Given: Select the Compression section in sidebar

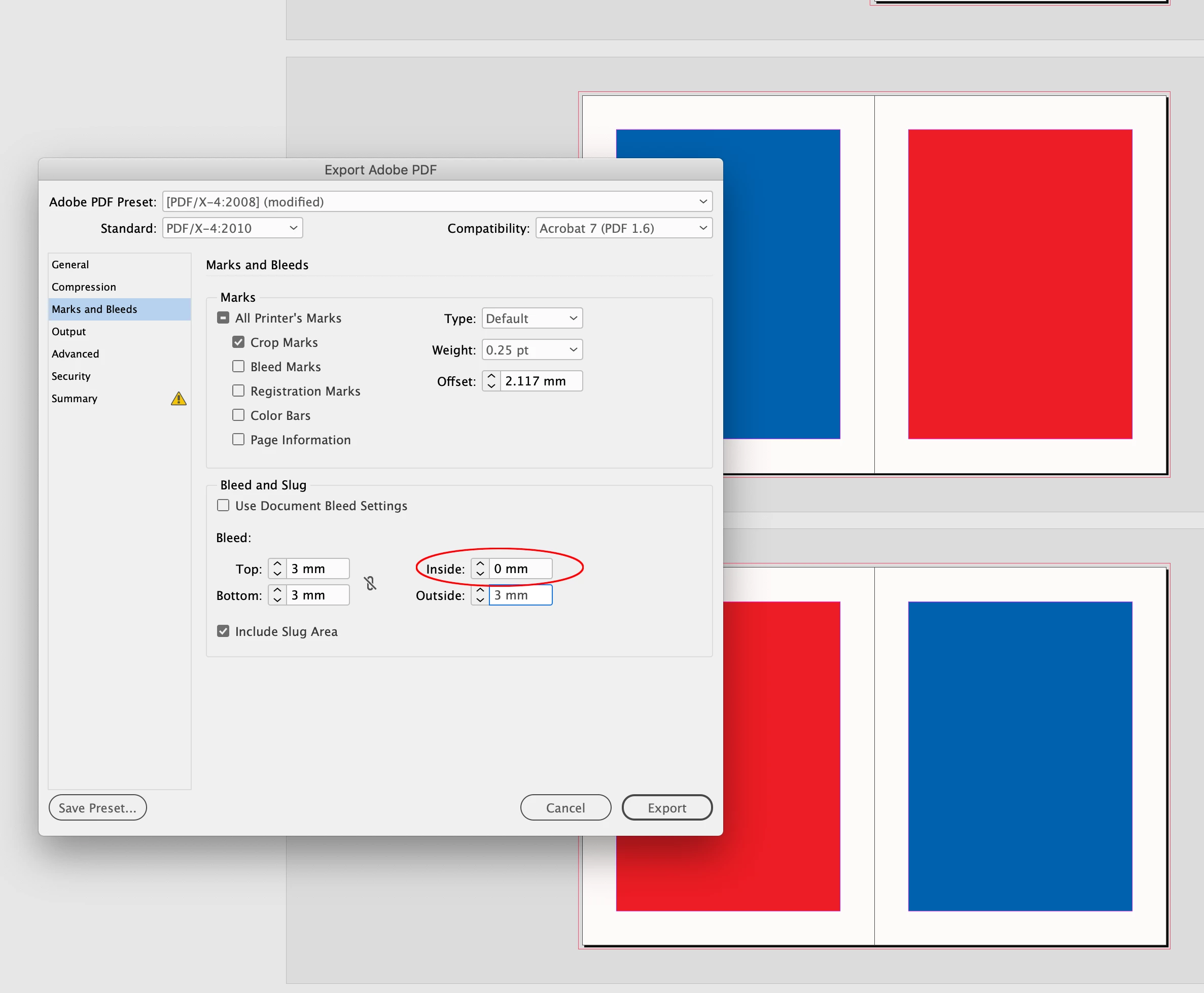Looking at the screenshot, I should (84, 287).
